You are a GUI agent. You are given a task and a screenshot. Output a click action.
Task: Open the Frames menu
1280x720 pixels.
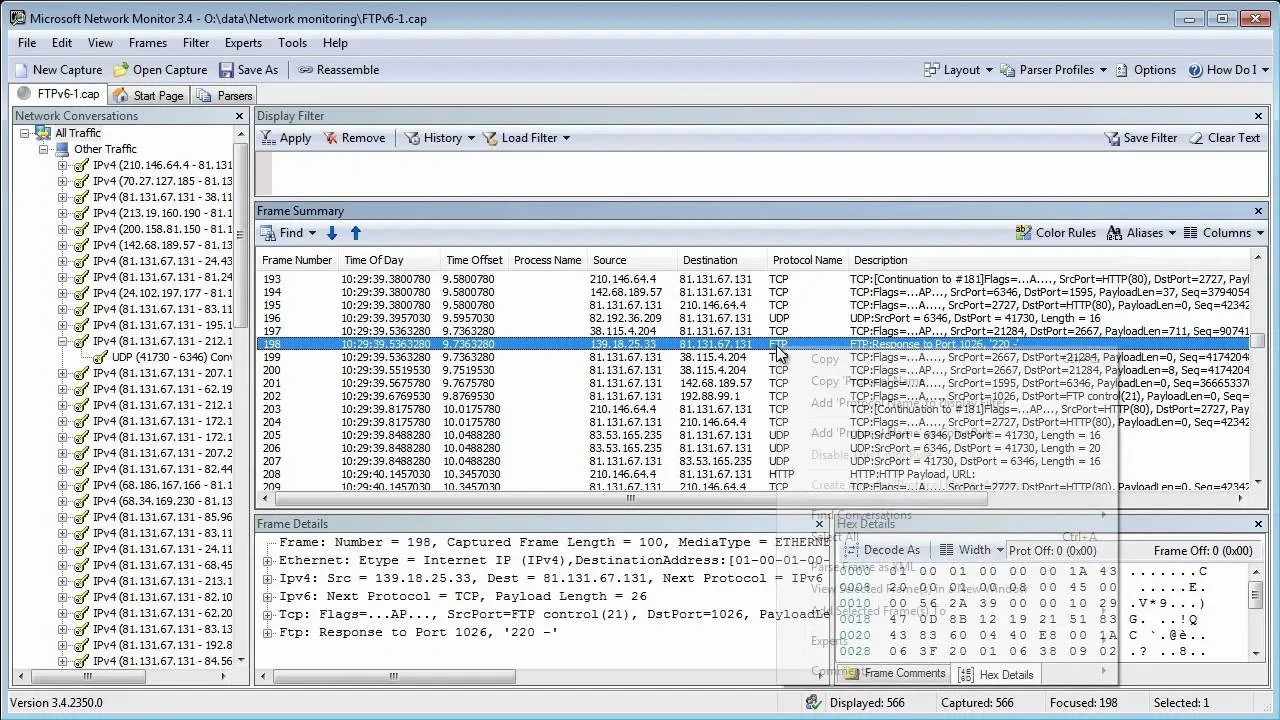[148, 43]
